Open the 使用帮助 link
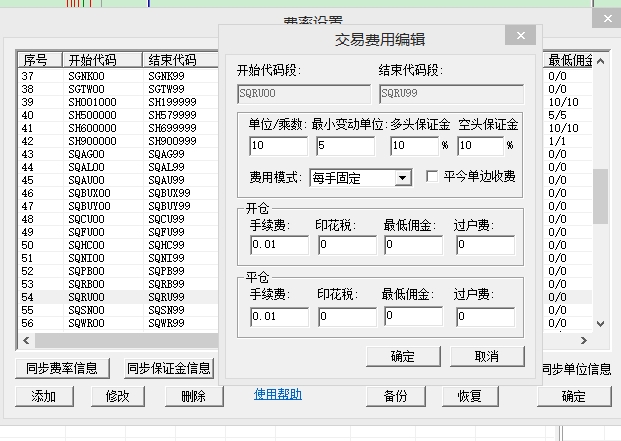The image size is (621, 441). (x=277, y=394)
